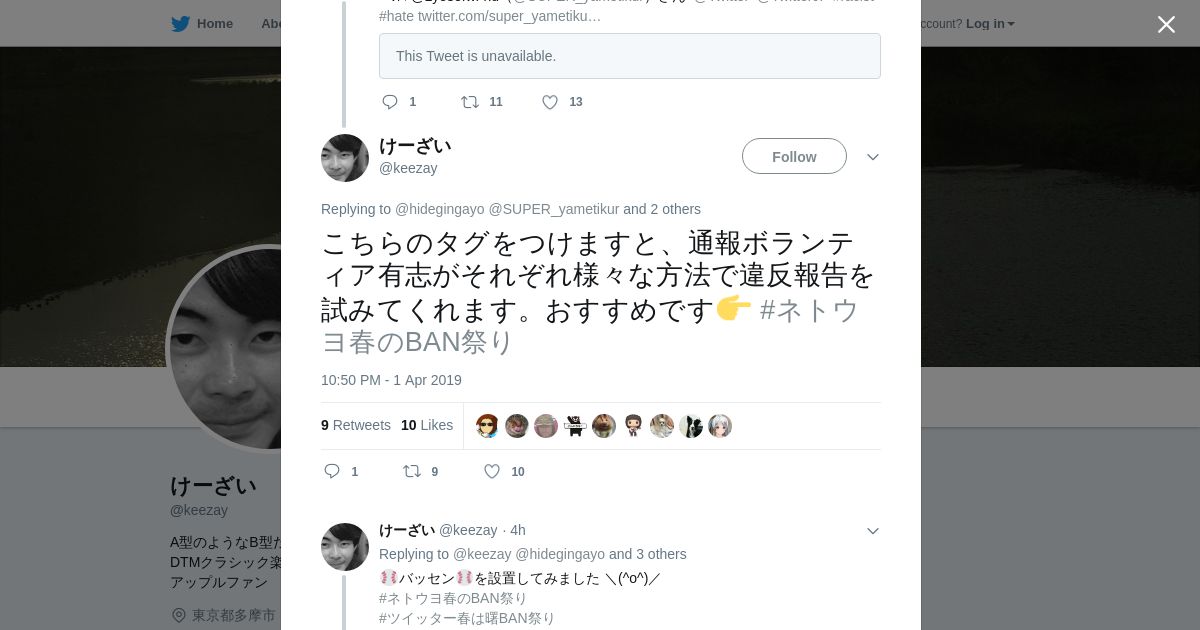This screenshot has width=1200, height=630.
Task: Open the Log in dropdown
Action: [x=990, y=24]
